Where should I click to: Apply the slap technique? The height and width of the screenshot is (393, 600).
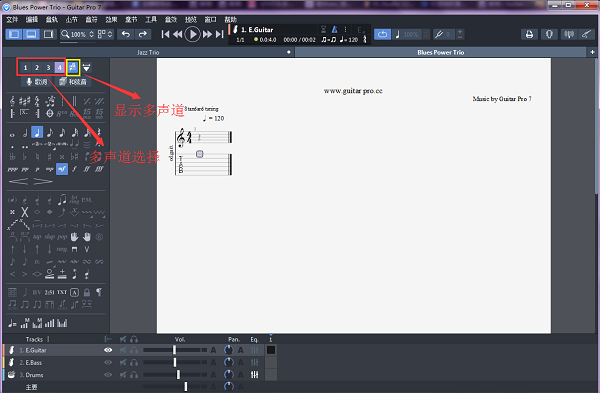click(50, 237)
